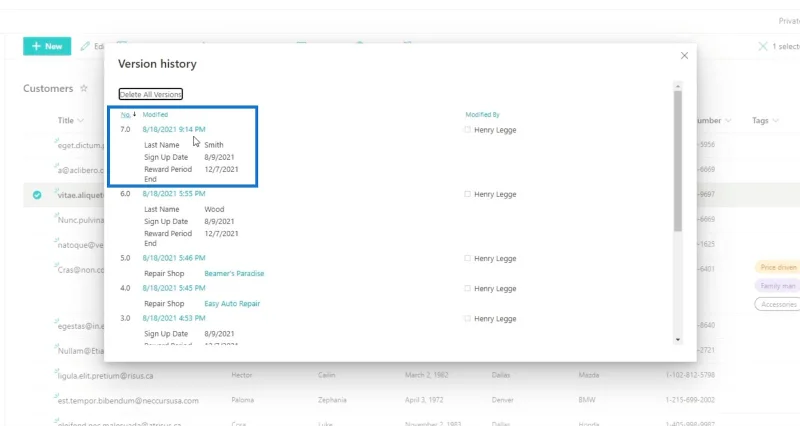Click the New button in Customers list

[47, 46]
